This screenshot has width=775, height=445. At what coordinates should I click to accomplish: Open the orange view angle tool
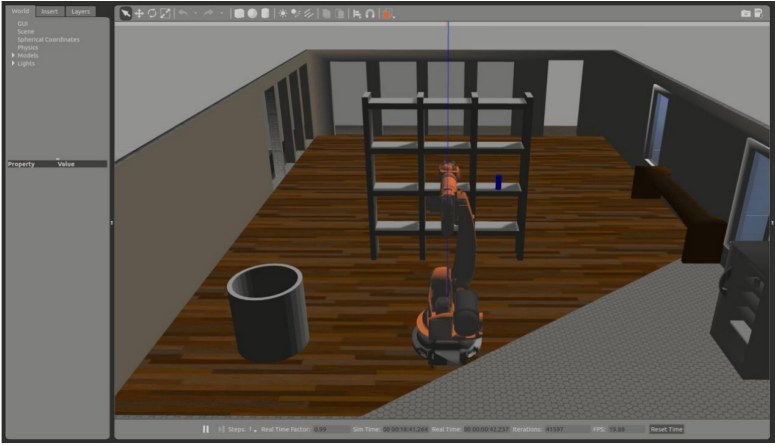point(388,14)
